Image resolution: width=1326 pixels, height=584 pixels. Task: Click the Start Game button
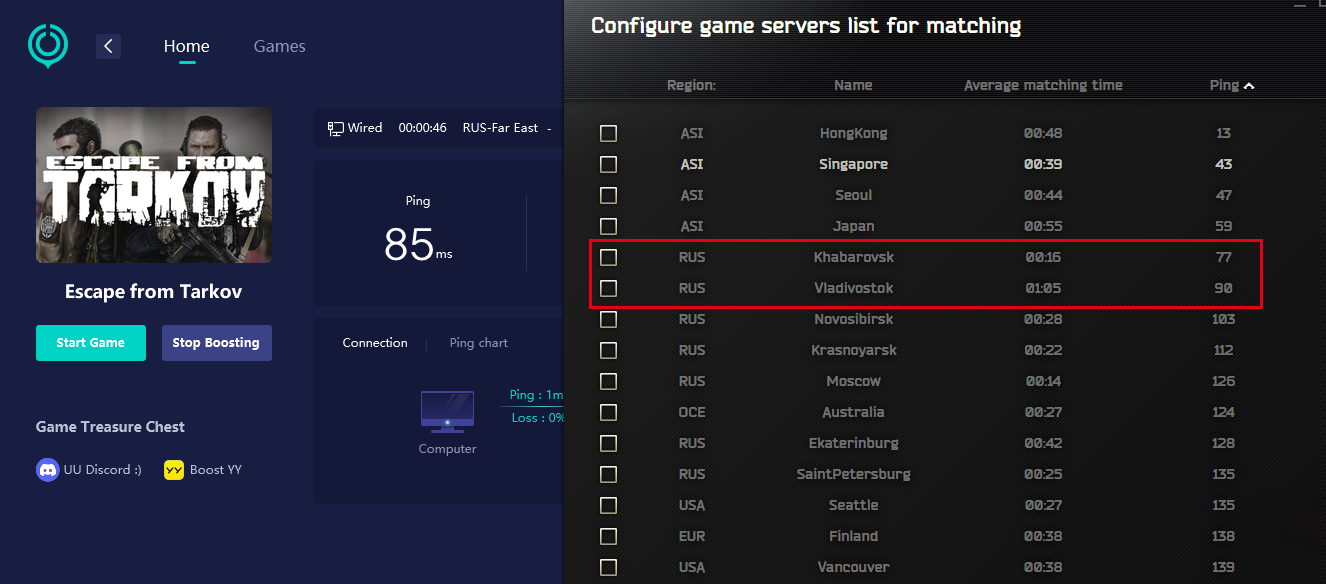point(91,343)
